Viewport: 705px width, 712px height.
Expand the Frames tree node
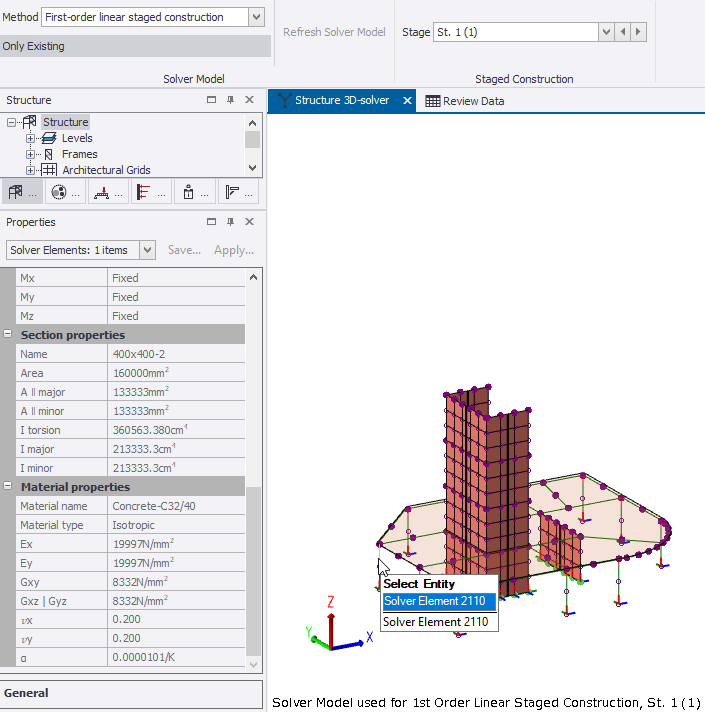31,154
